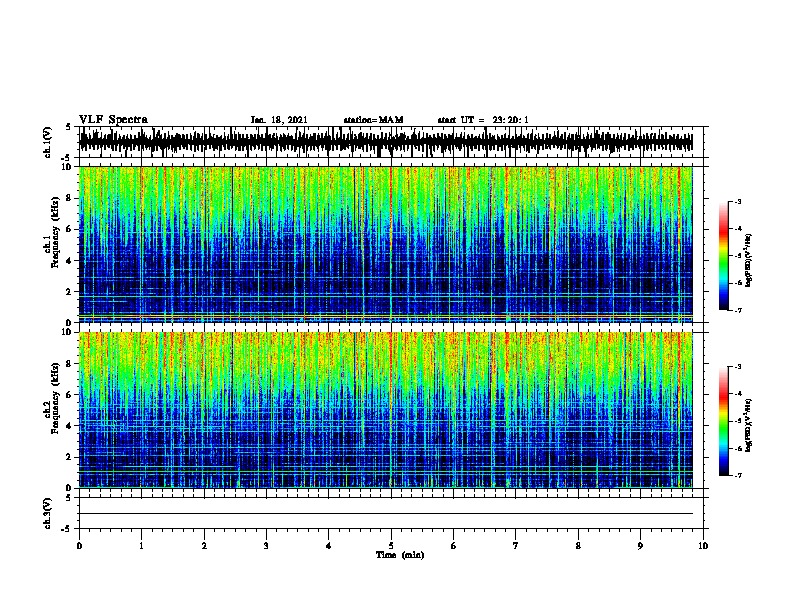Image resolution: width=792 pixels, height=612 pixels.
Task: Click inside the ch.2 spectrogram panel
Action: pos(386,410)
